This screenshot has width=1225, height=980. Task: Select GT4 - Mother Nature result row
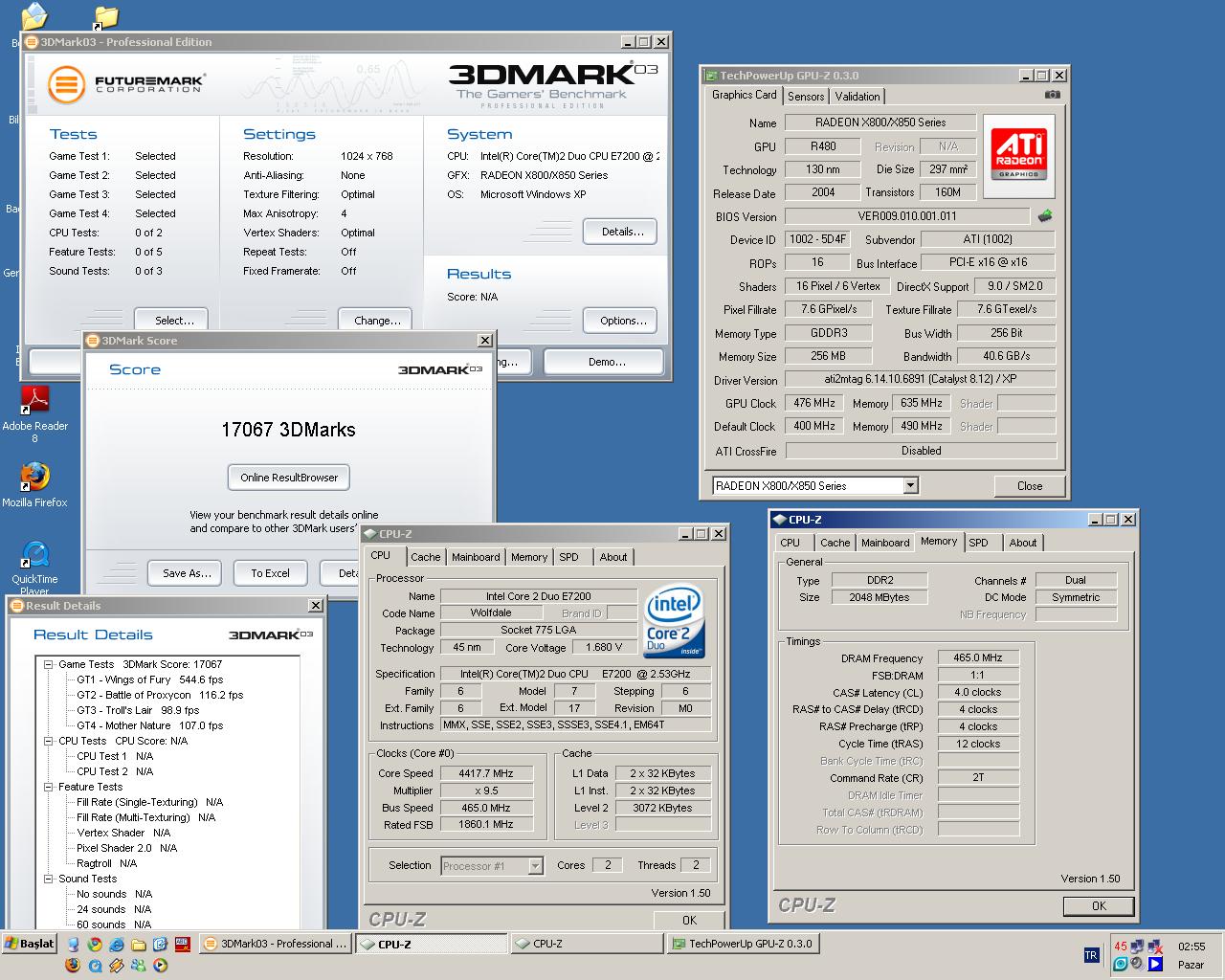(x=149, y=725)
